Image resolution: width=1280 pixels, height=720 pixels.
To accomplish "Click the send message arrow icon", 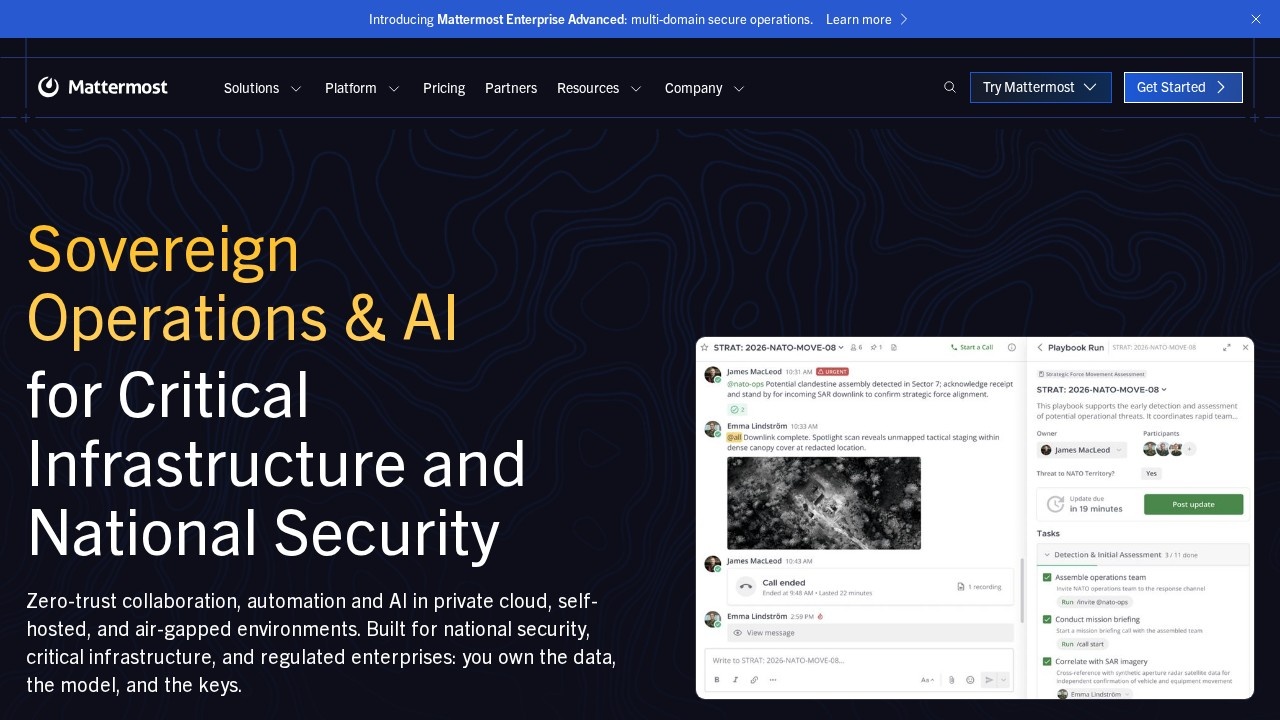I will tap(990, 680).
